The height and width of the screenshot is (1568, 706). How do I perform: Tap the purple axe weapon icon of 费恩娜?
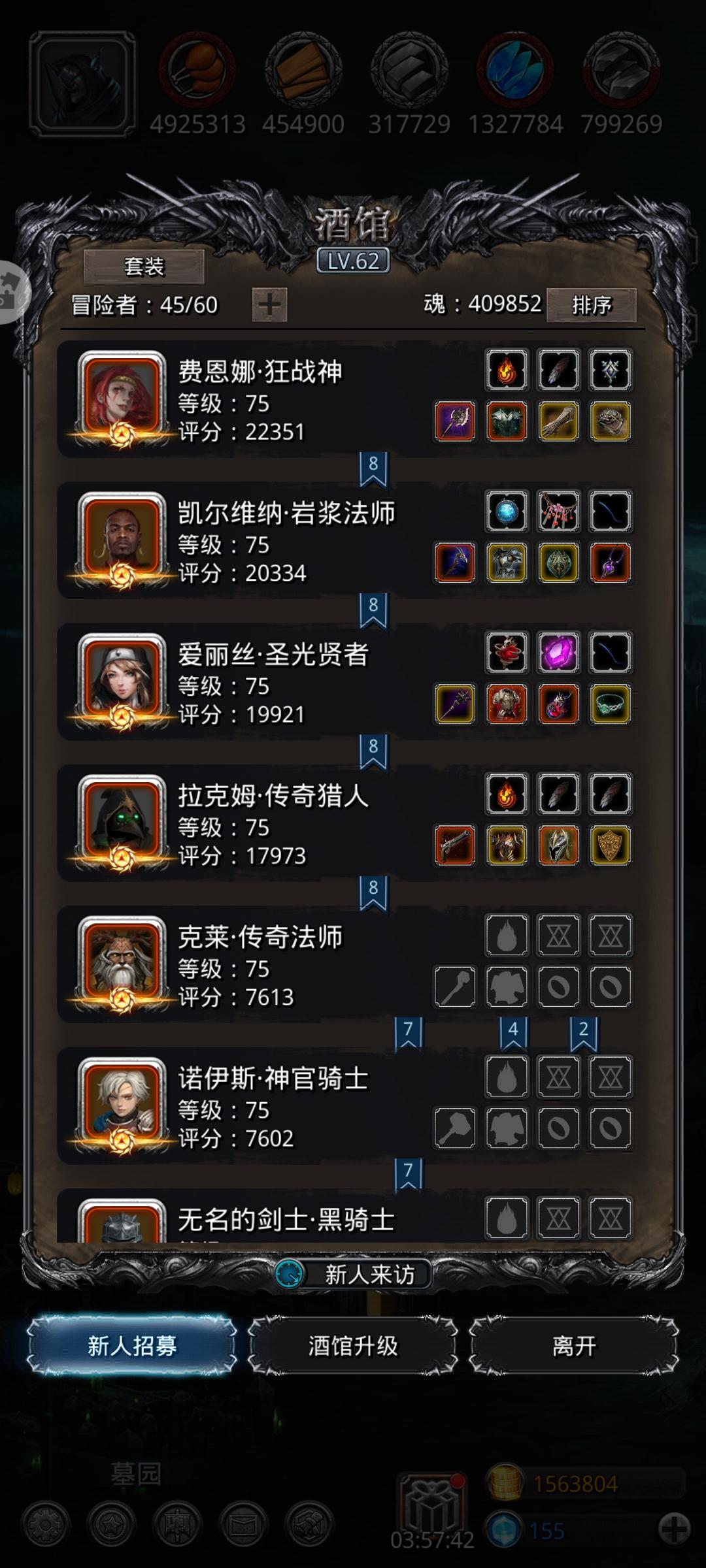455,421
